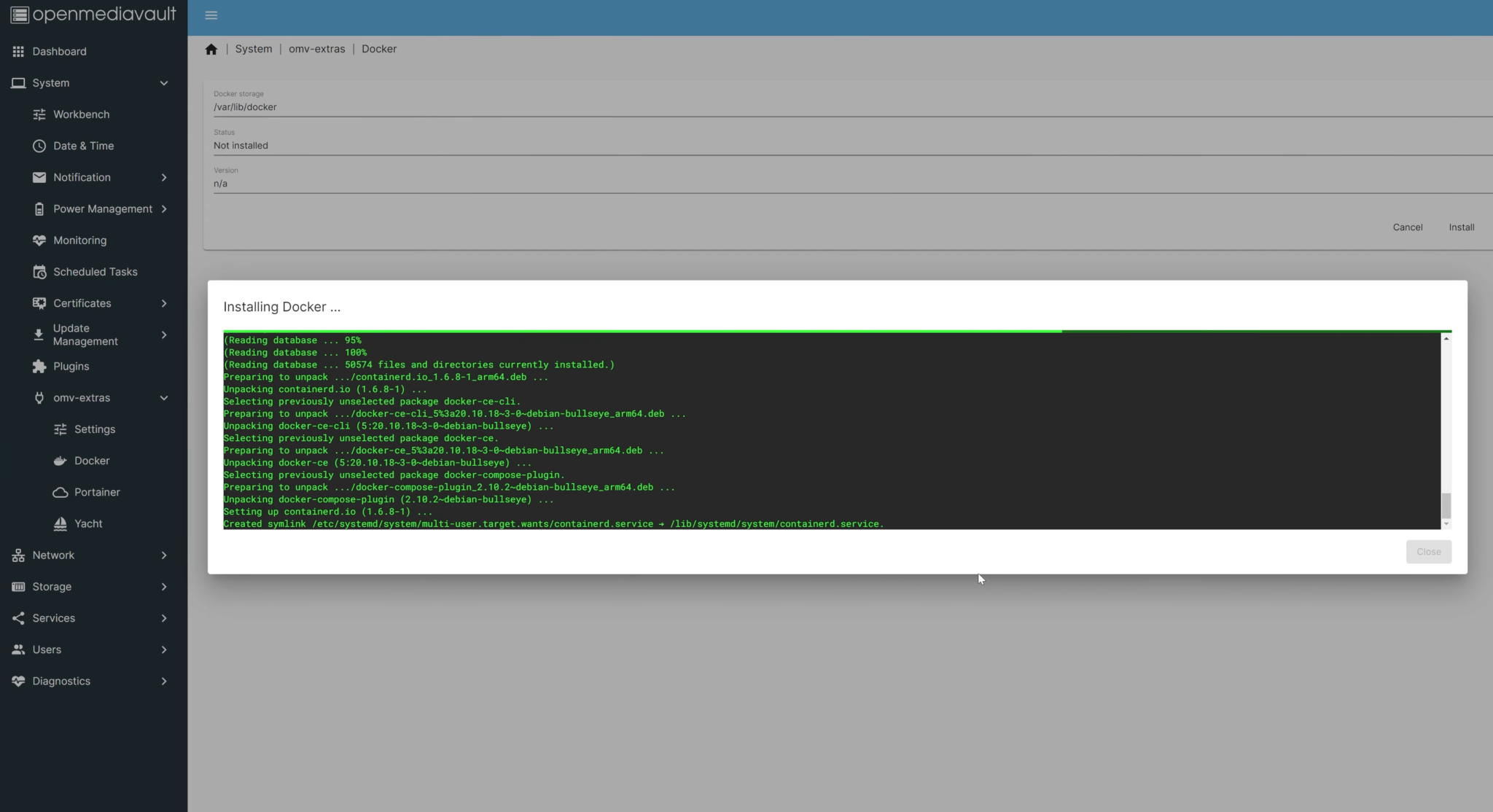Click the Cancel button

point(1407,227)
